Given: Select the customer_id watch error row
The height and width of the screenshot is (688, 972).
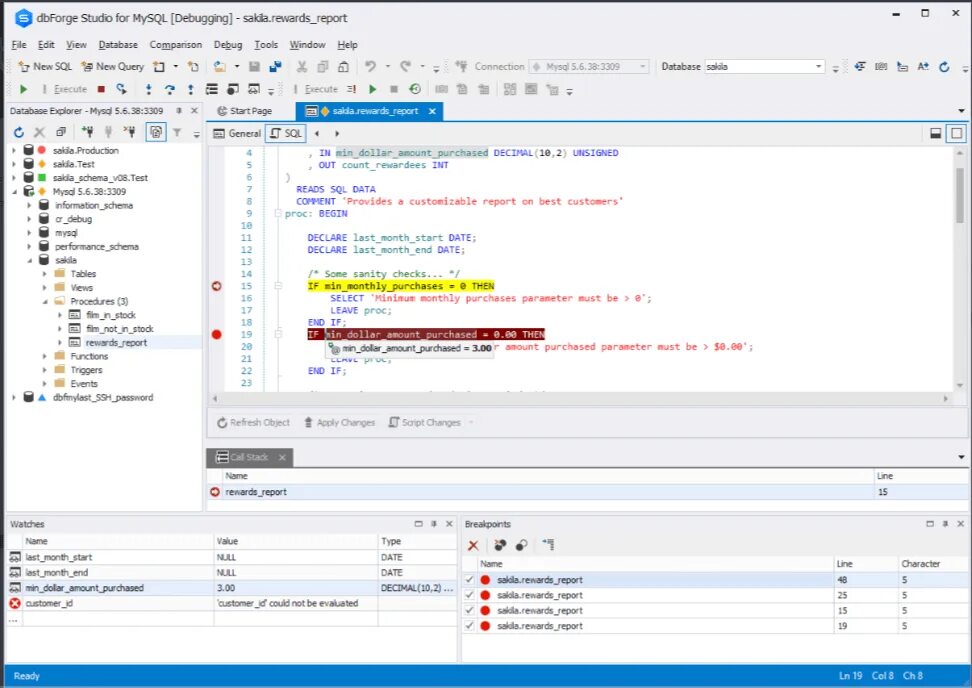Looking at the screenshot, I should 231,603.
